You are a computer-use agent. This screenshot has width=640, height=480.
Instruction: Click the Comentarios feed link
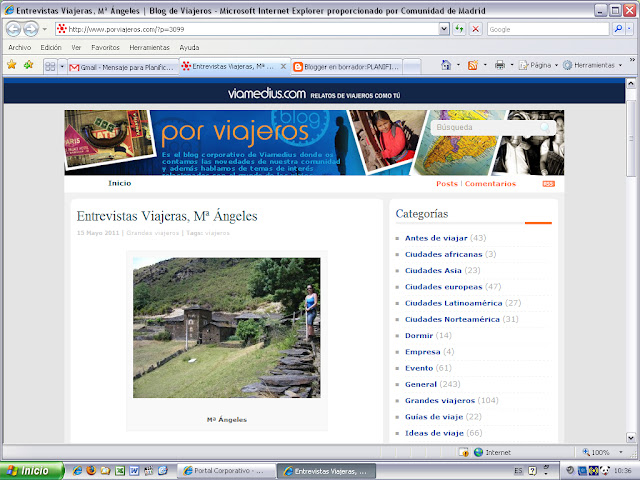pos(490,184)
